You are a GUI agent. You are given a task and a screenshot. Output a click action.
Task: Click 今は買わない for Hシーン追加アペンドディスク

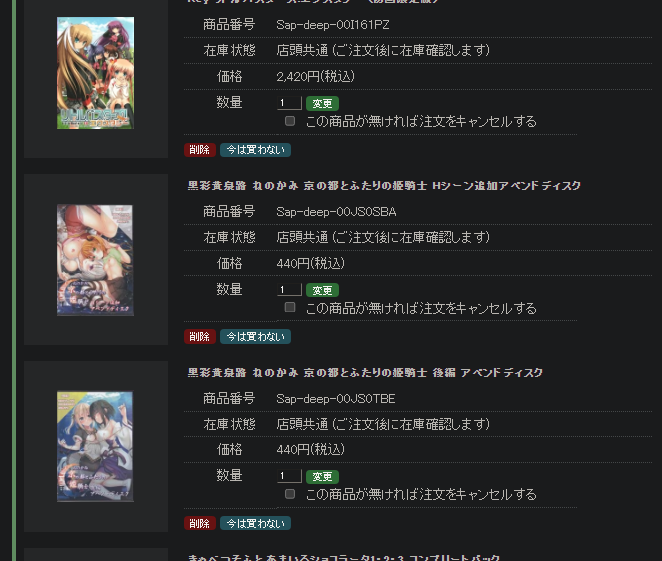pos(255,336)
